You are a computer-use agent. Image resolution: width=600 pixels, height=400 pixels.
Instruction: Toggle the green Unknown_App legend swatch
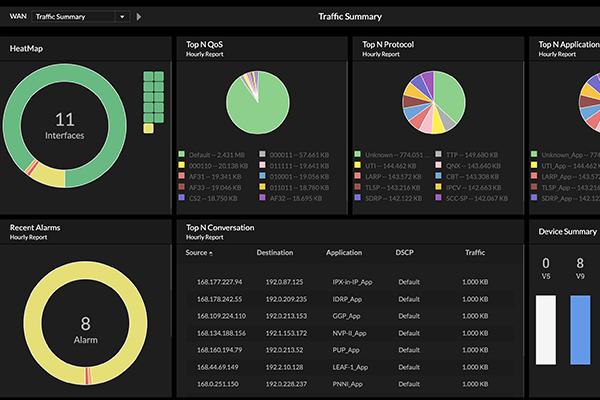[534, 154]
